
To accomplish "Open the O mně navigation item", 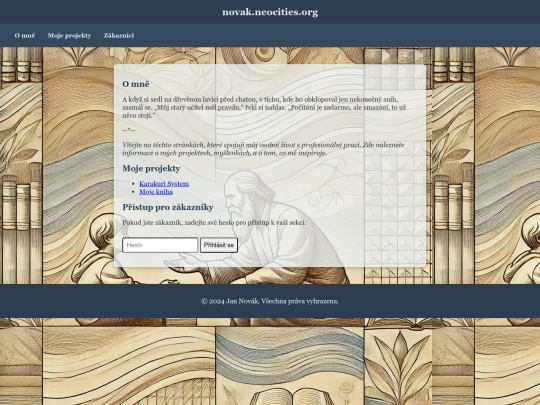I will click(x=25, y=35).
